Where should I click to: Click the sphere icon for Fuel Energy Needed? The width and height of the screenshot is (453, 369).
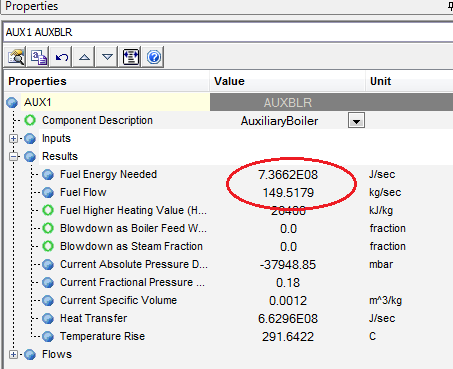point(48,174)
